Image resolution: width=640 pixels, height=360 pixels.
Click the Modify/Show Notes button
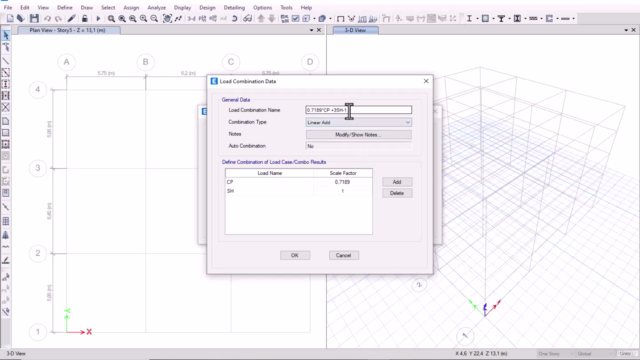pyautogui.click(x=358, y=135)
